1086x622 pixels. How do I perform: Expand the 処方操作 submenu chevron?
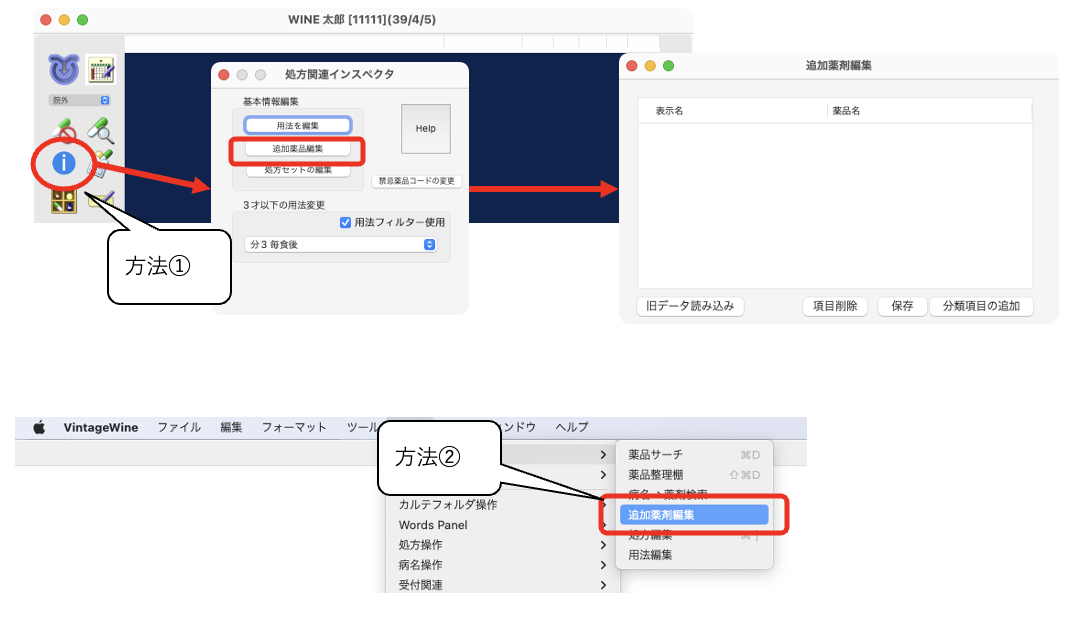(603, 544)
